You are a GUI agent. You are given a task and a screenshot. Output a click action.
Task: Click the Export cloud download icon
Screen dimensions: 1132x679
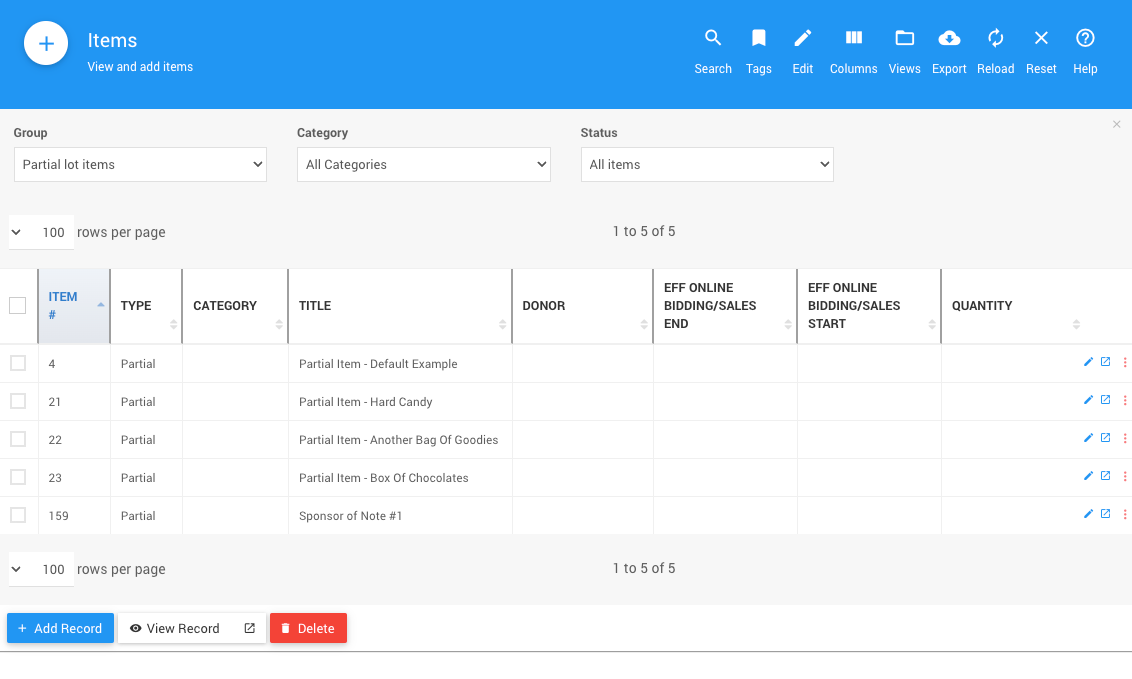click(x=949, y=39)
